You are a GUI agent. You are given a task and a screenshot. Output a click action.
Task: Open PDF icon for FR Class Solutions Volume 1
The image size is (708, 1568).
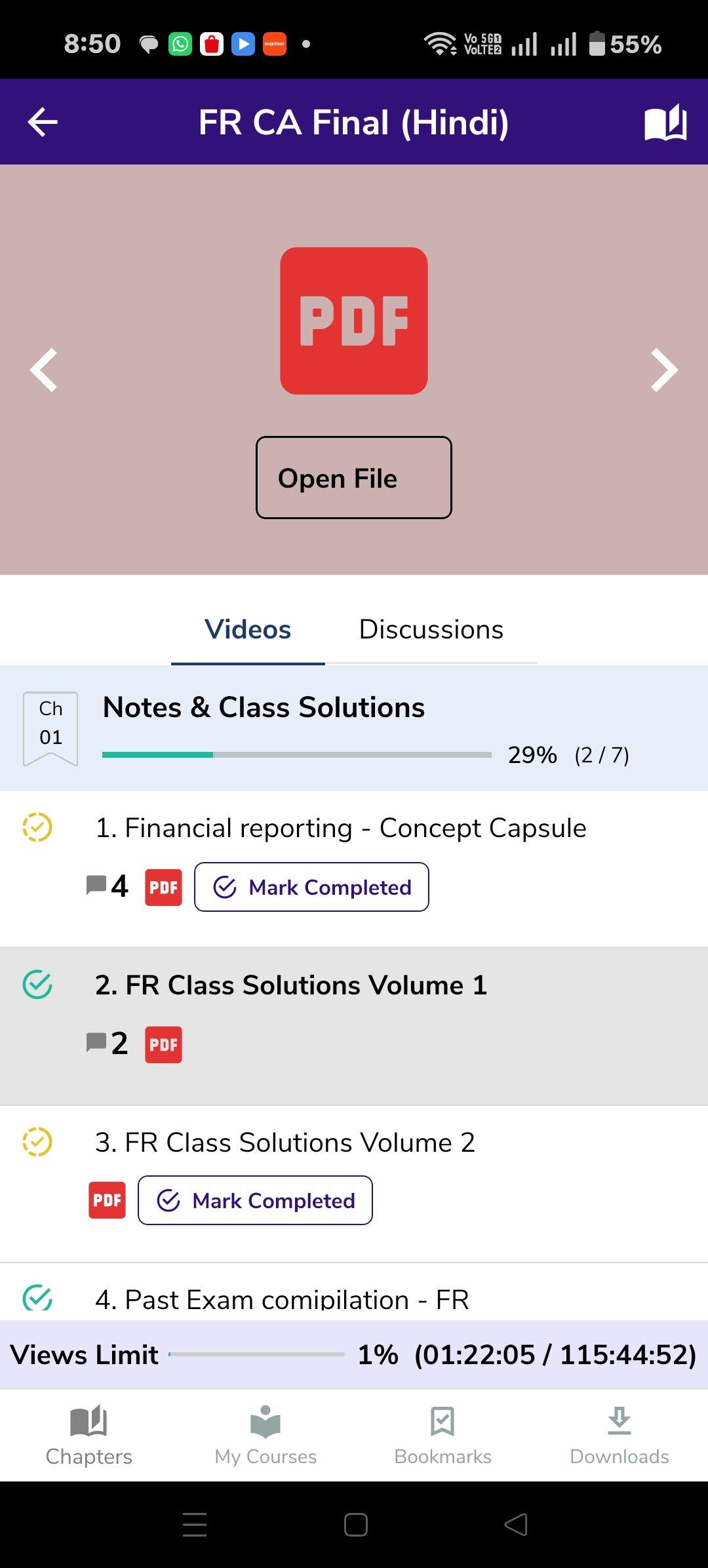pos(163,1044)
